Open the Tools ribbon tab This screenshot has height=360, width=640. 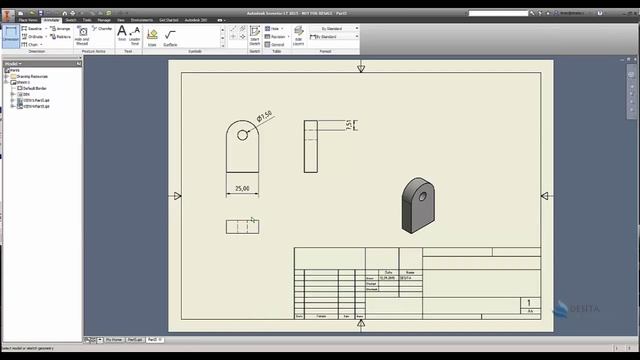87,20
